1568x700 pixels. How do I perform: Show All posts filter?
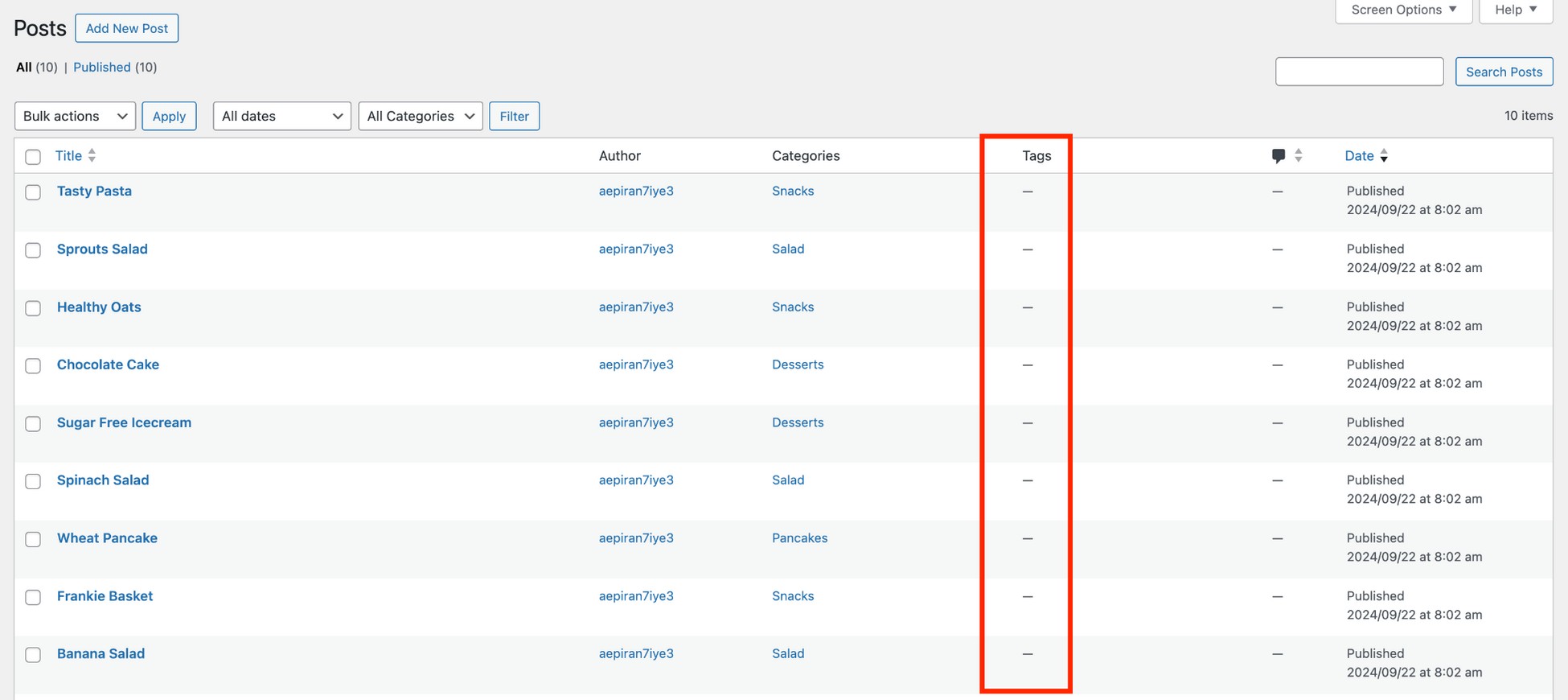point(24,67)
